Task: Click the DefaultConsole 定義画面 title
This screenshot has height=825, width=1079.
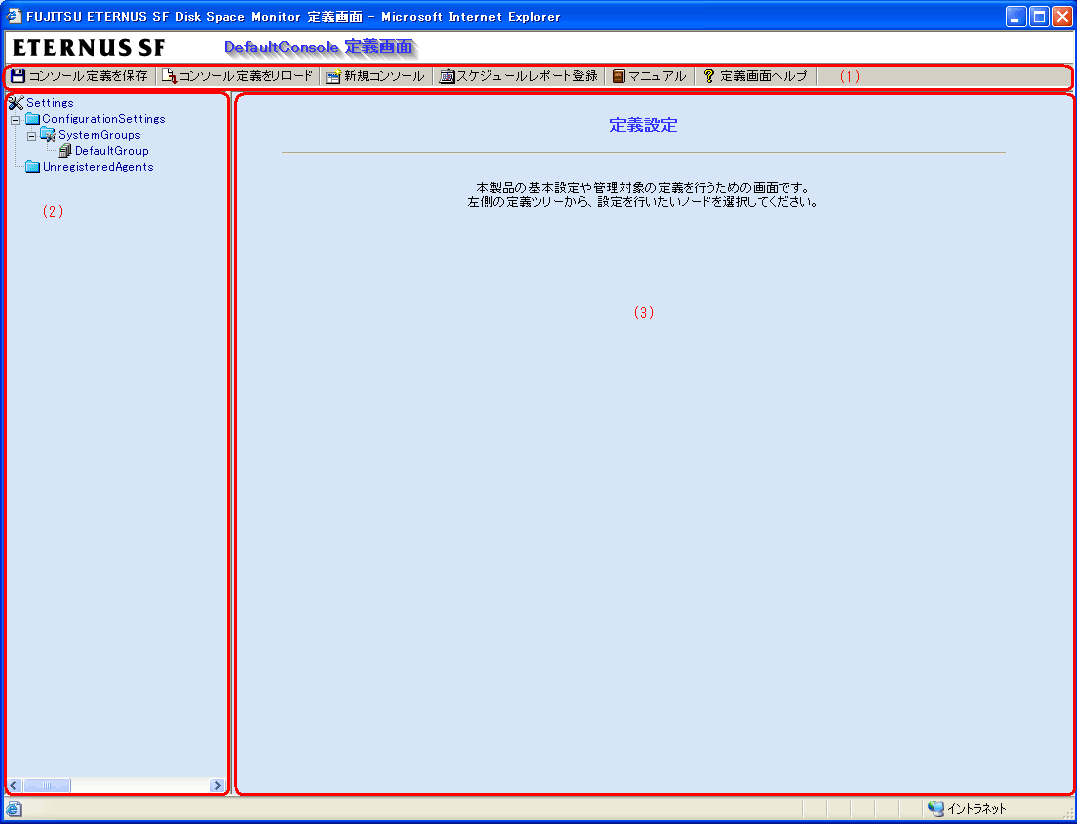Action: pyautogui.click(x=319, y=47)
